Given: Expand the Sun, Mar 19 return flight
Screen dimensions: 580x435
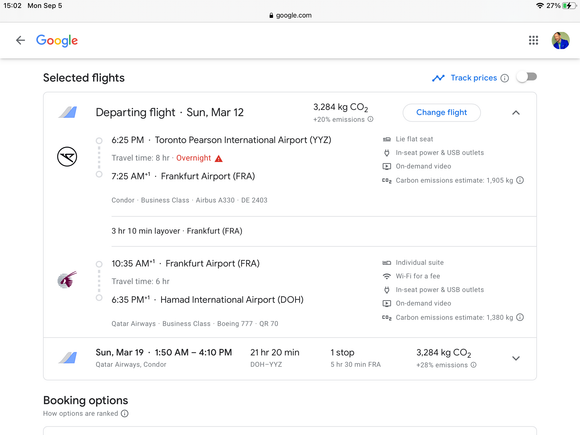Looking at the screenshot, I should pyautogui.click(x=516, y=358).
